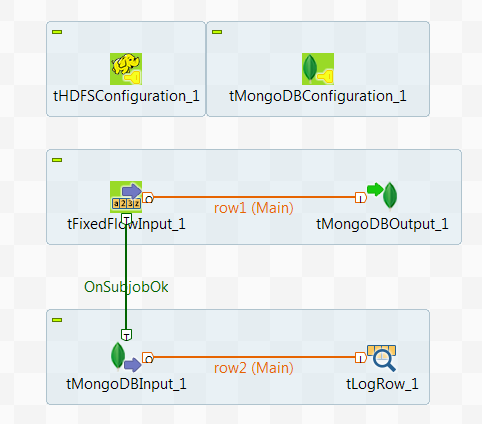The height and width of the screenshot is (424, 482).
Task: Select the tMongoDBInput_1 component icon
Action: point(126,357)
